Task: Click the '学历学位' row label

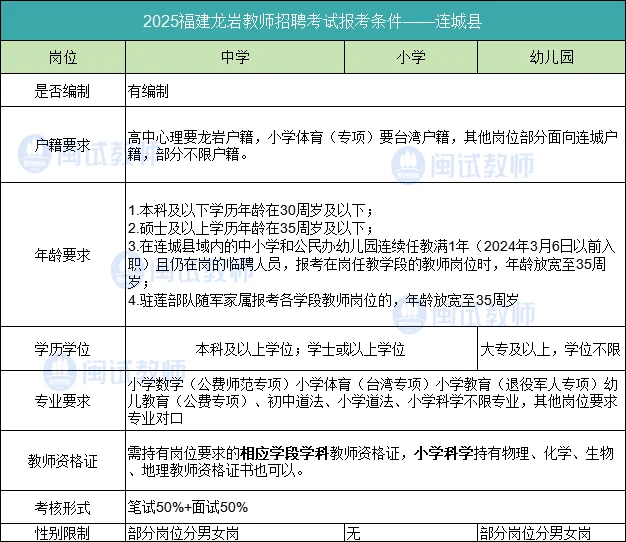Action: coord(62,349)
